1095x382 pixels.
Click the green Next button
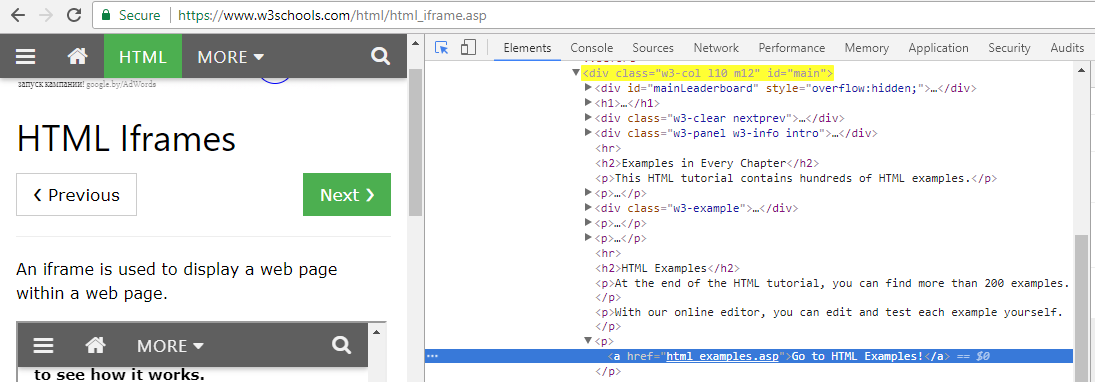point(347,195)
